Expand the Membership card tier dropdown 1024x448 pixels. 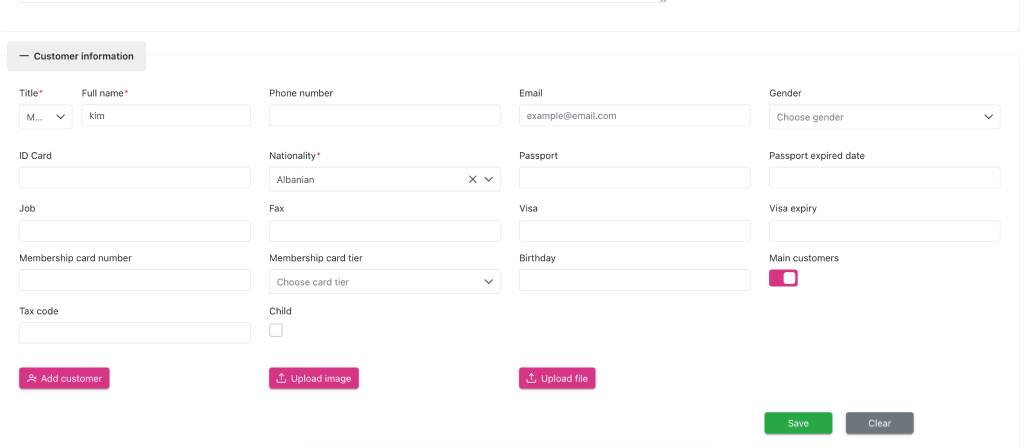(384, 282)
